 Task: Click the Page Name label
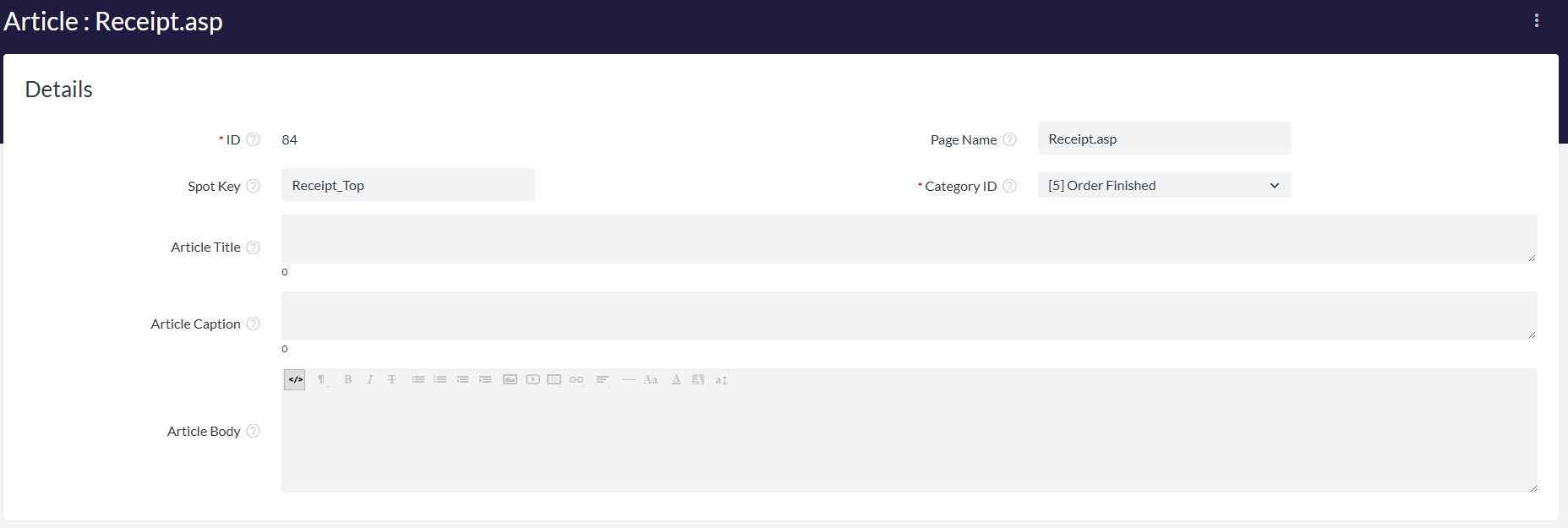point(964,140)
